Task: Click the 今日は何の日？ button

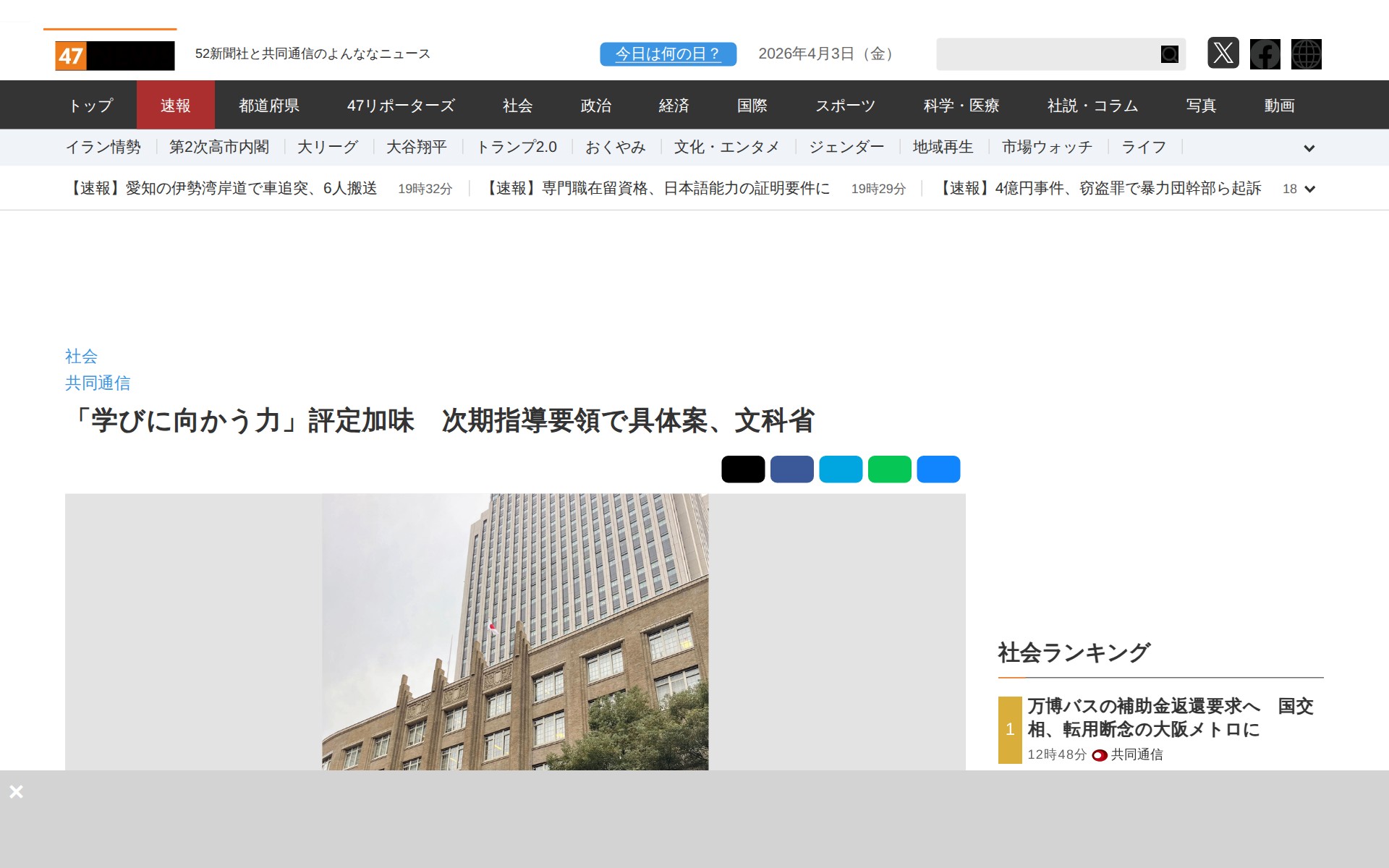Action: (x=668, y=54)
